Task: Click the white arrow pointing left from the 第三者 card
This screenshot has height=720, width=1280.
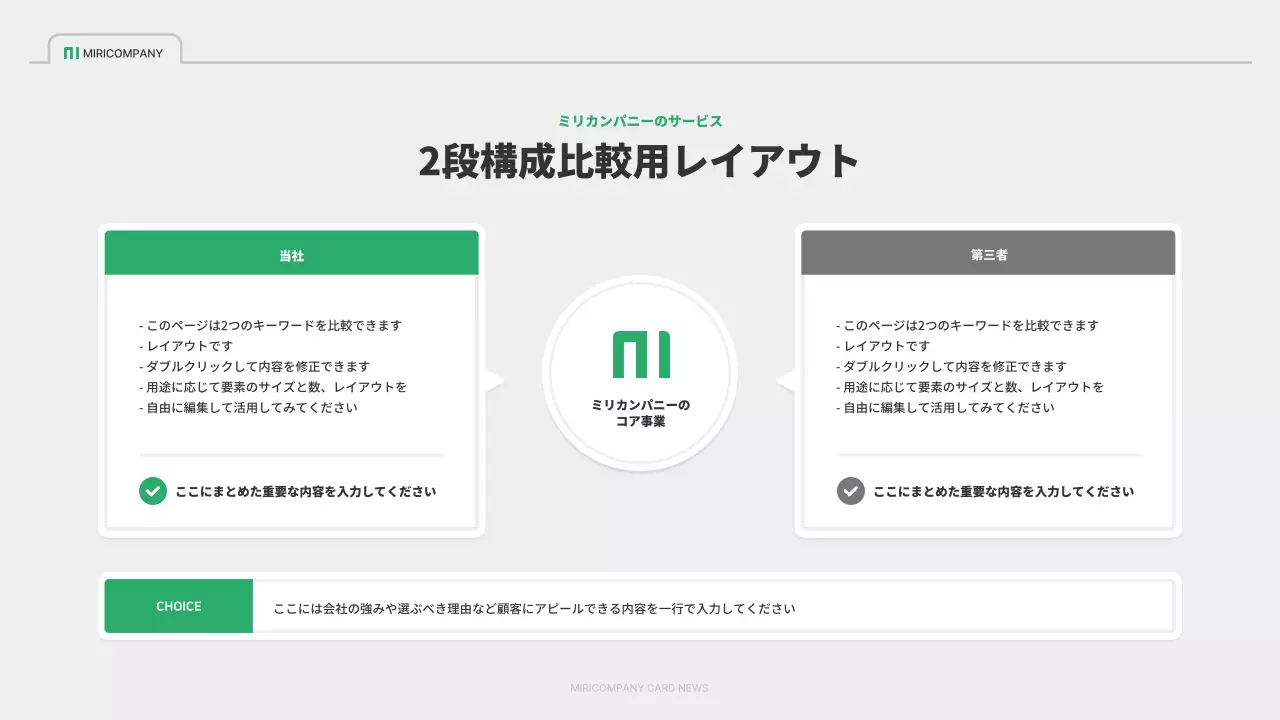Action: pos(787,380)
